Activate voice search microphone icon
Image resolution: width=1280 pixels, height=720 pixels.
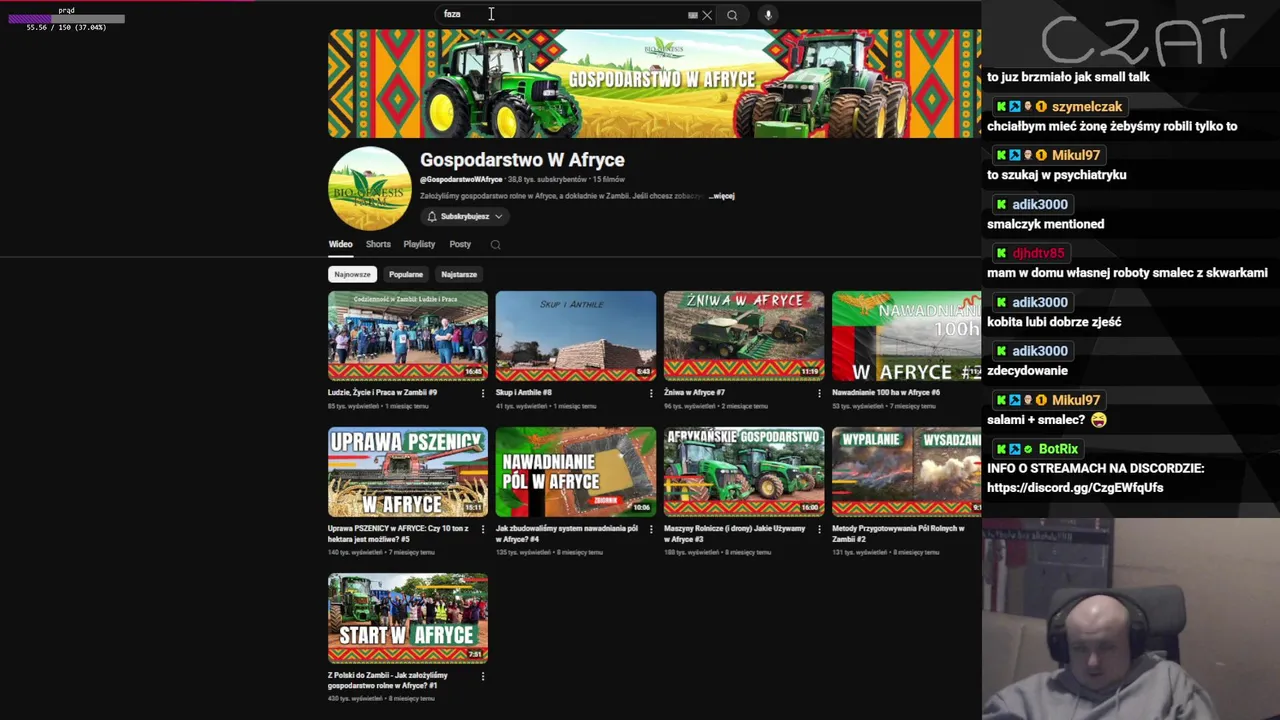[x=768, y=15]
